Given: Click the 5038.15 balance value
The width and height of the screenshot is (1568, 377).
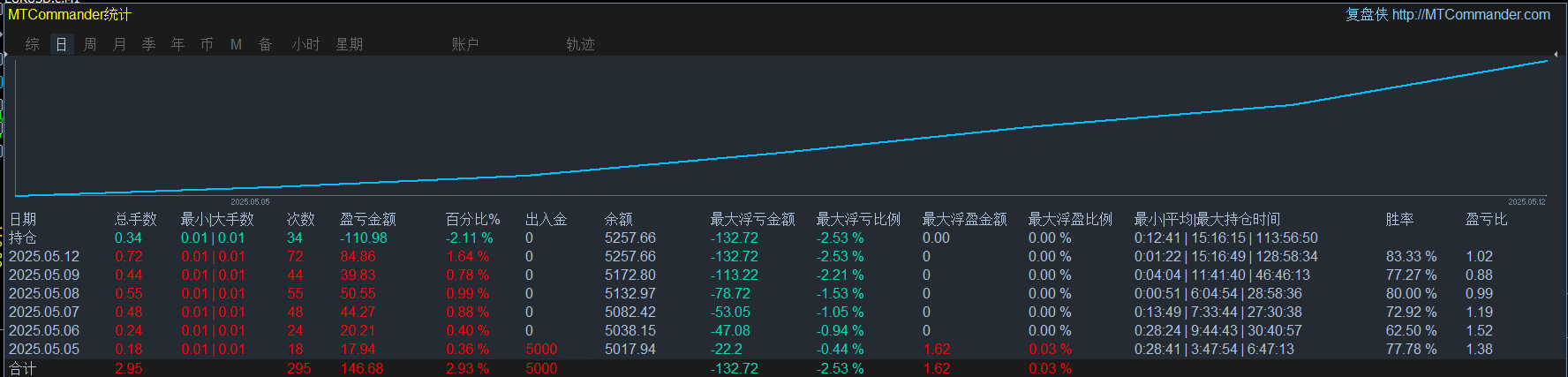Looking at the screenshot, I should 630,330.
